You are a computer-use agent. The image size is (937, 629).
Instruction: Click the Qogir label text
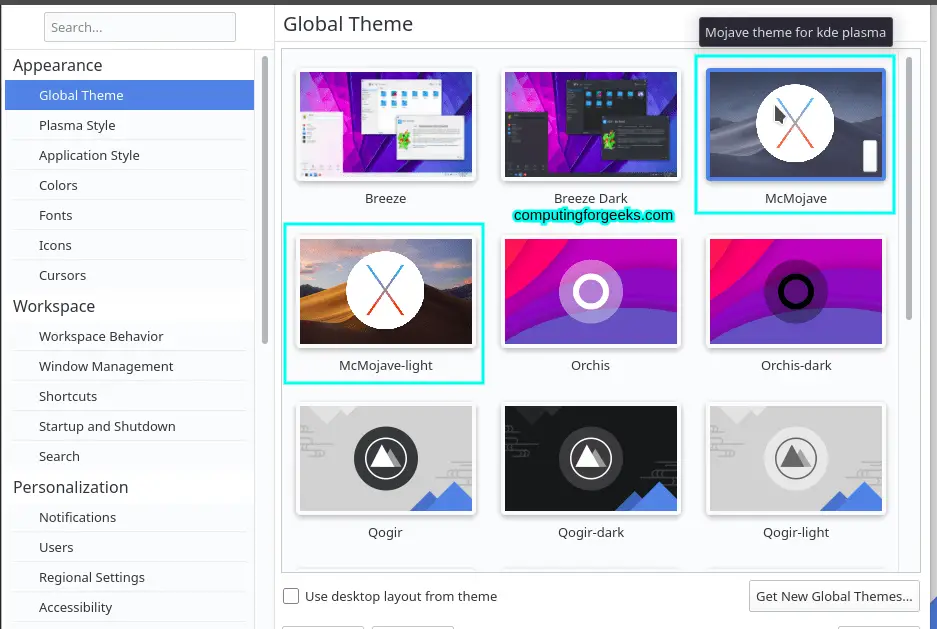(385, 532)
